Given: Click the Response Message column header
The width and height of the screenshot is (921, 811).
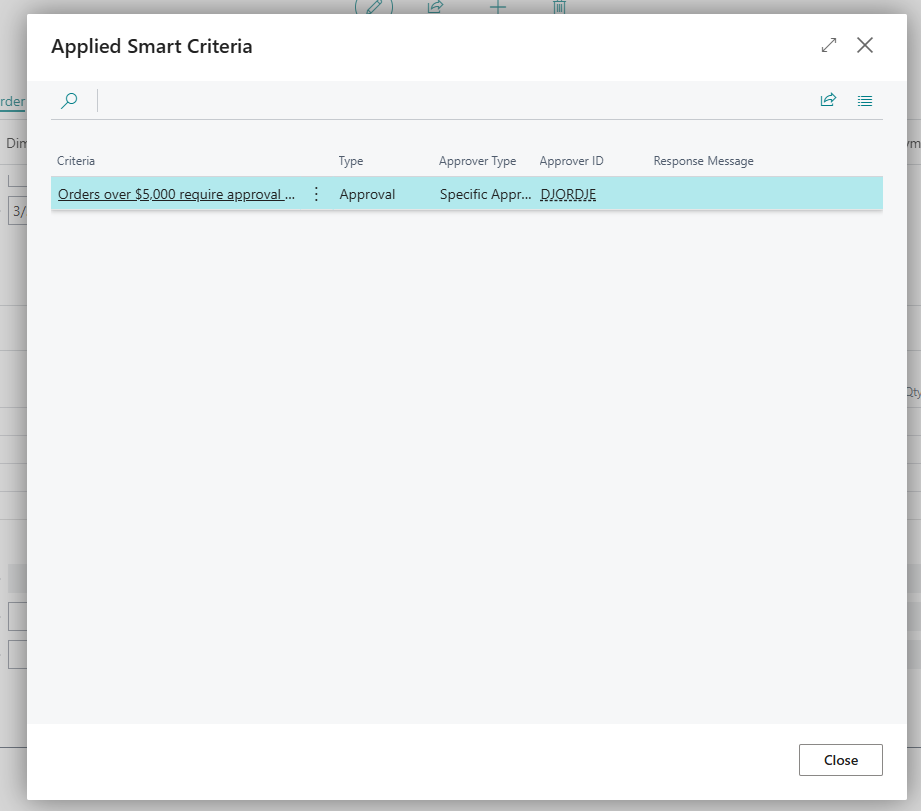Looking at the screenshot, I should pos(703,160).
